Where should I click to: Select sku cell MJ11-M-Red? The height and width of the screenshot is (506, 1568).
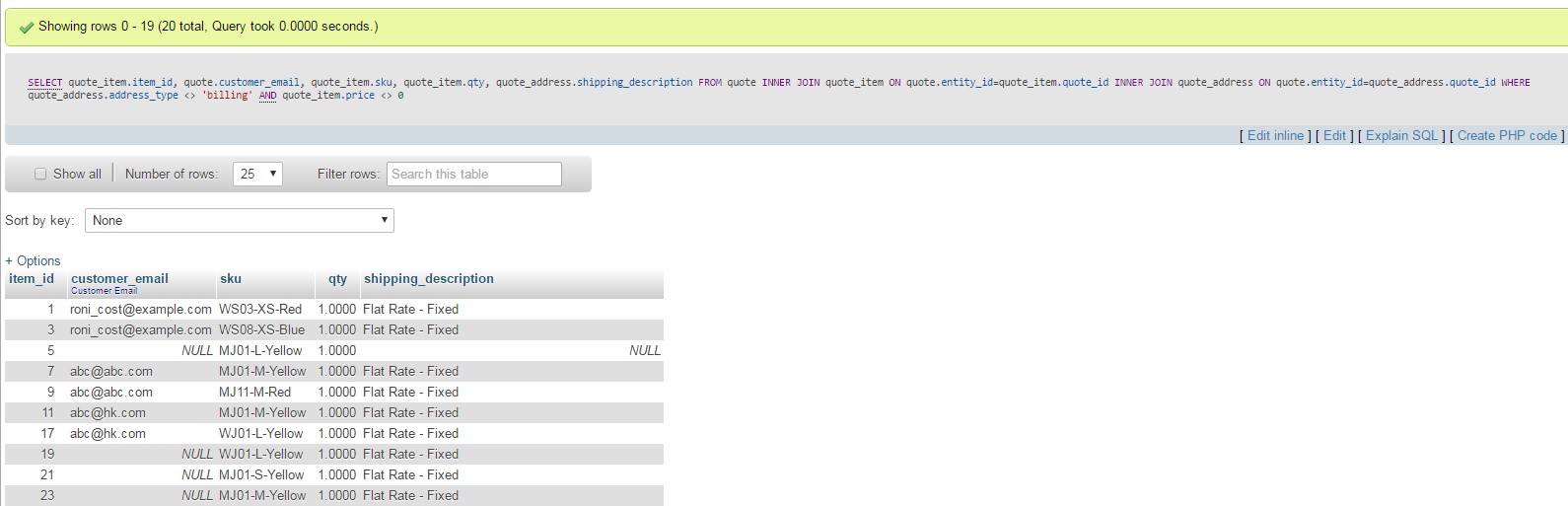255,393
